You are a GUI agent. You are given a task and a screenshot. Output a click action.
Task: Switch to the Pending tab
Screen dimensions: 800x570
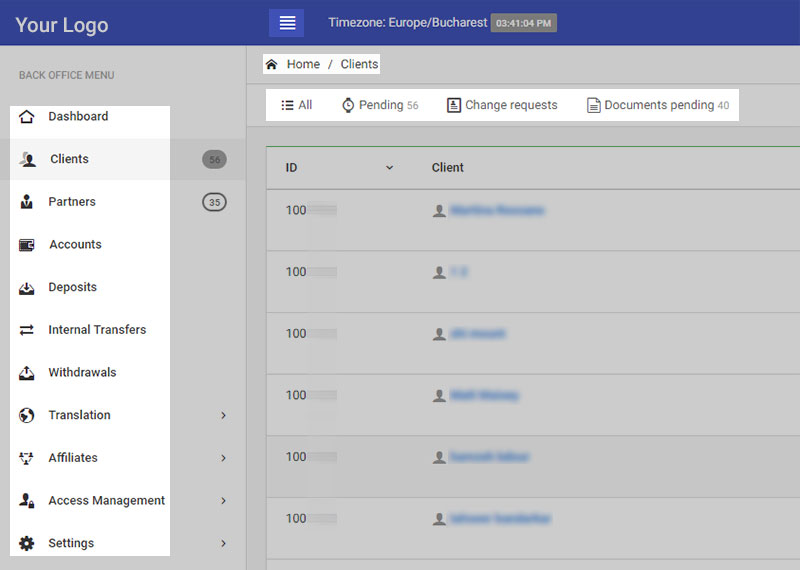380,105
